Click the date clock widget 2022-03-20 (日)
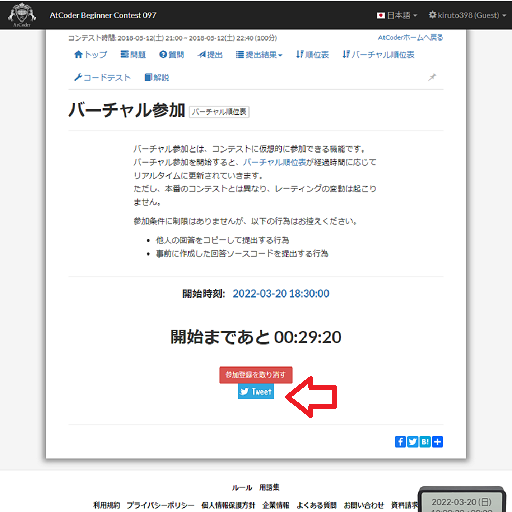Image resolution: width=512 pixels, height=512 pixels. (x=462, y=500)
